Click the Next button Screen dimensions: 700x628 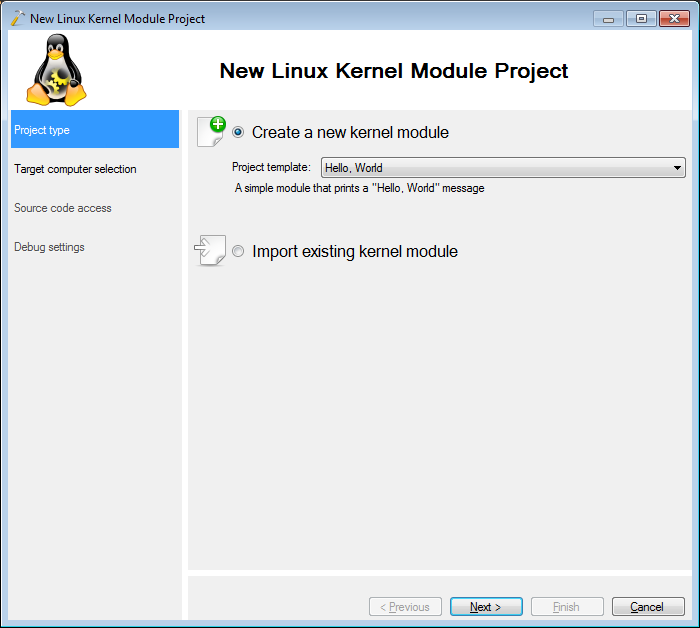(x=486, y=607)
